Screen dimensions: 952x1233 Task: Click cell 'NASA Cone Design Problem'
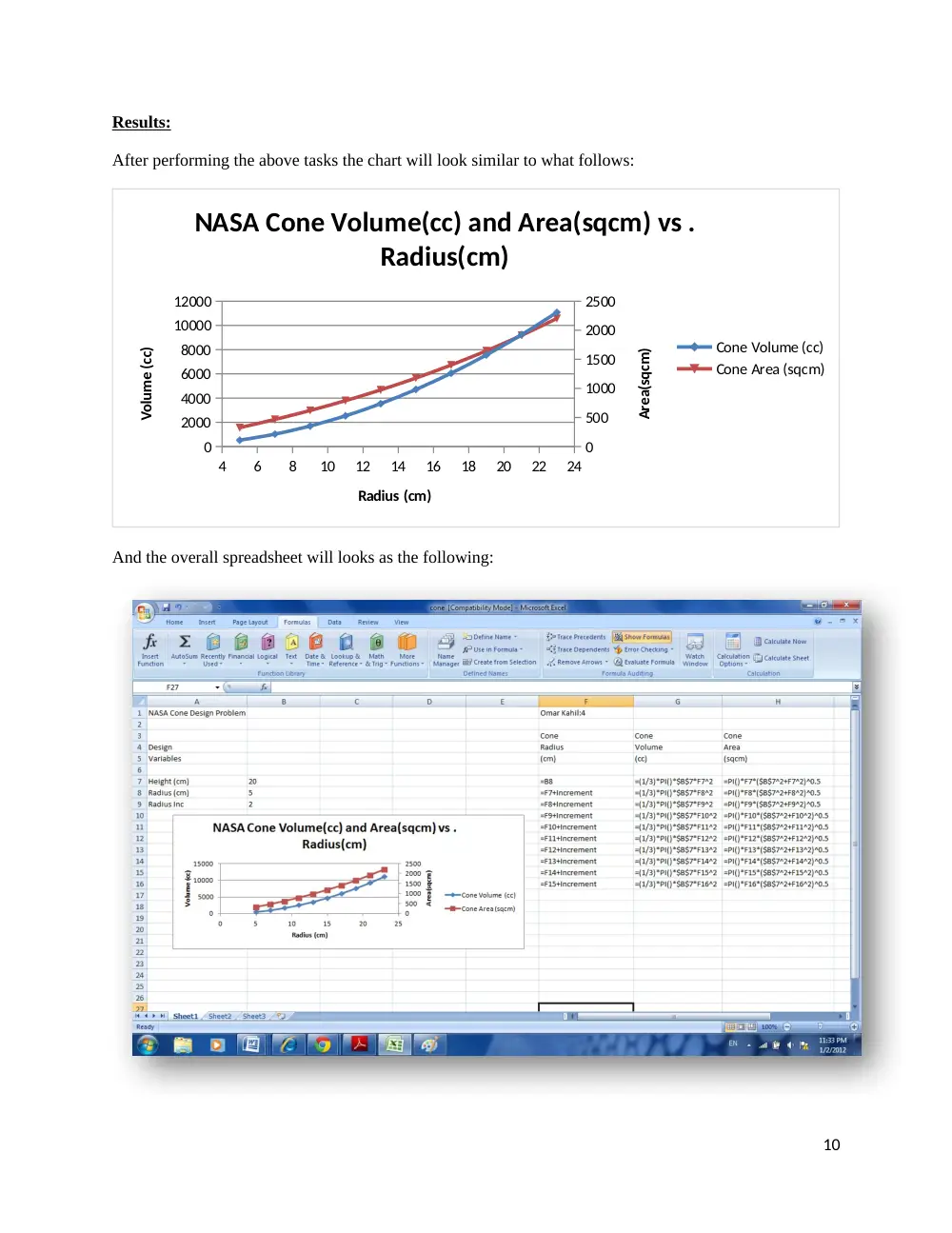(x=197, y=713)
